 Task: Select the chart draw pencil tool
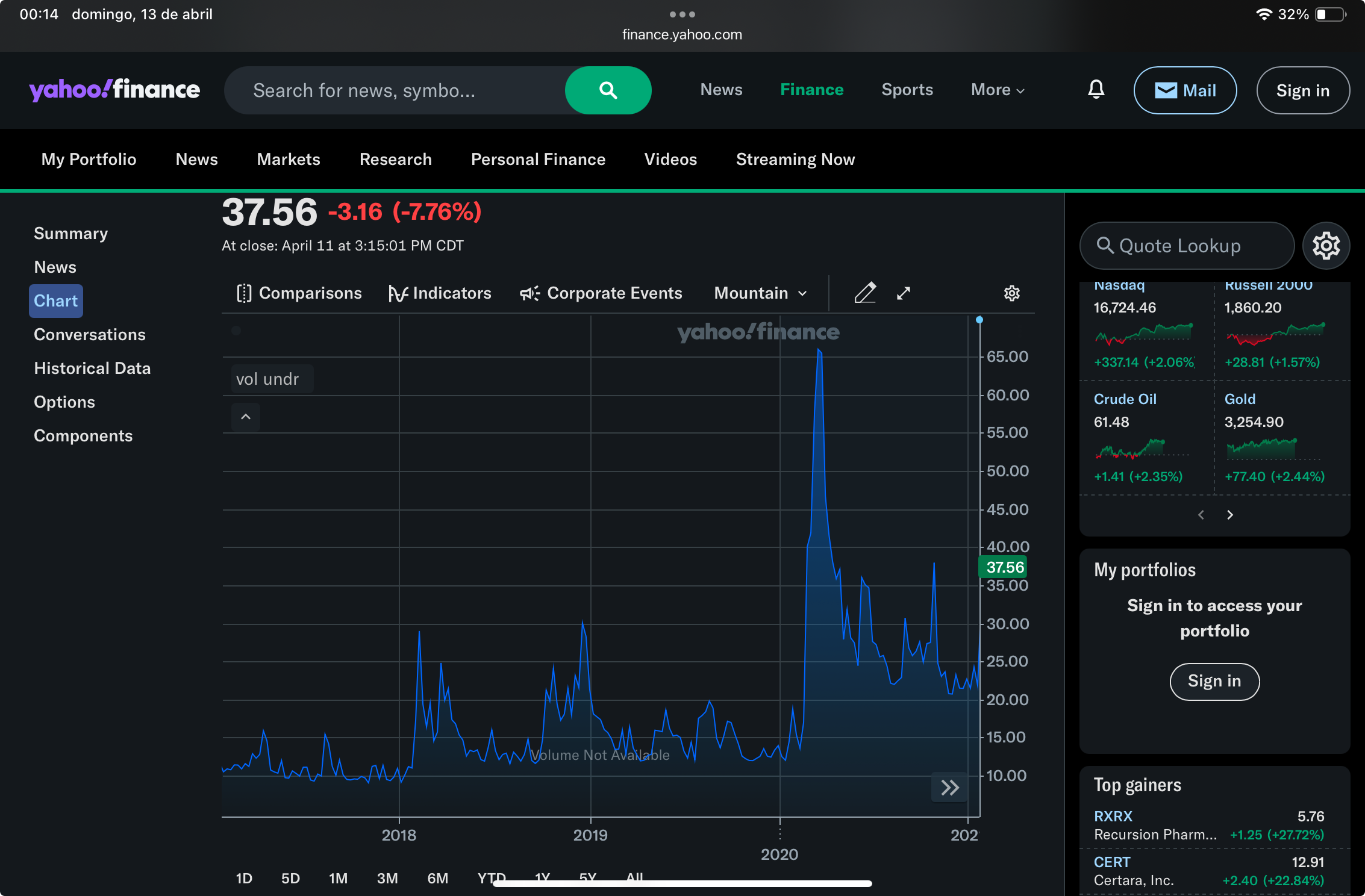(x=865, y=293)
